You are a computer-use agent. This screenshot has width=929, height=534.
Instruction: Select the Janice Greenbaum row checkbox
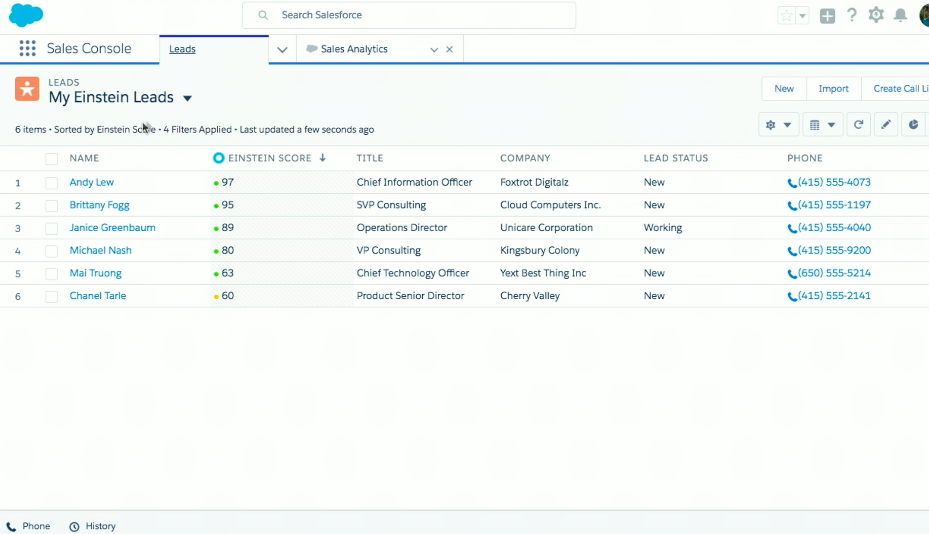51,228
